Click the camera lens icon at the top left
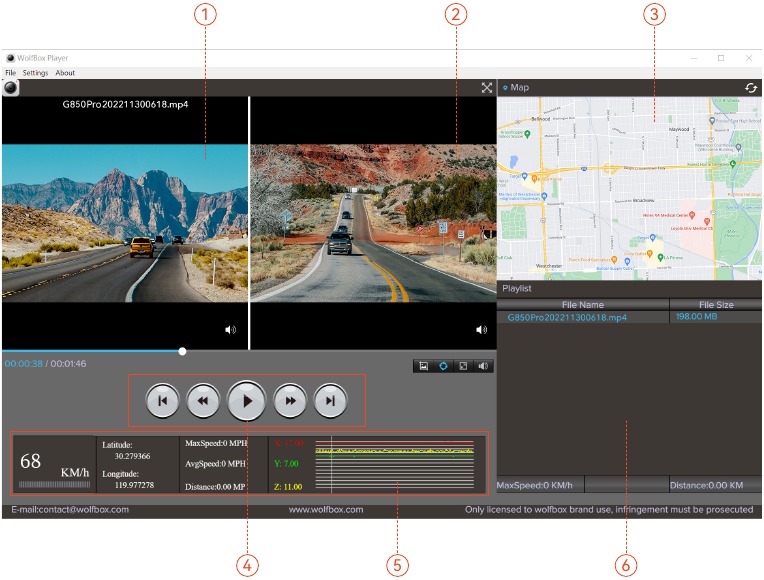 (x=10, y=88)
